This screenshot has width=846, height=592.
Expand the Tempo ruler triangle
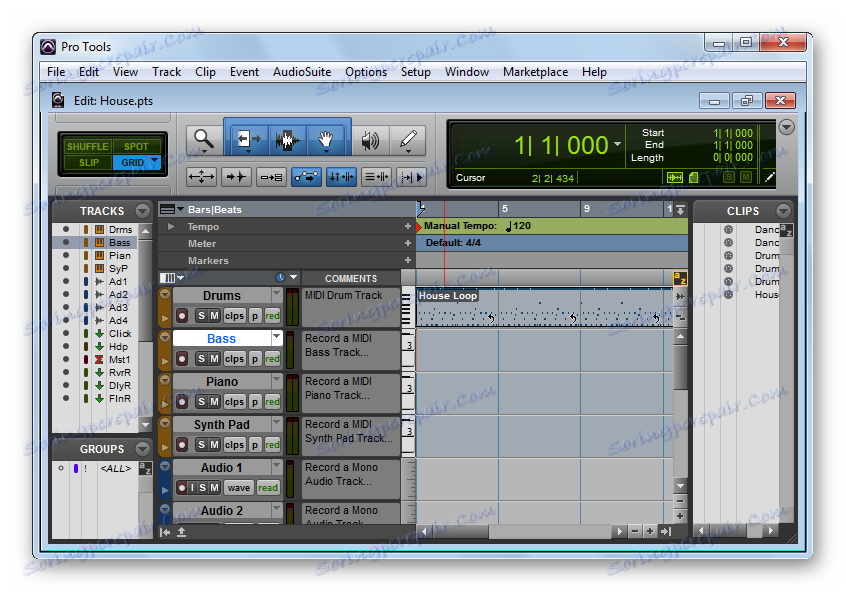click(171, 227)
